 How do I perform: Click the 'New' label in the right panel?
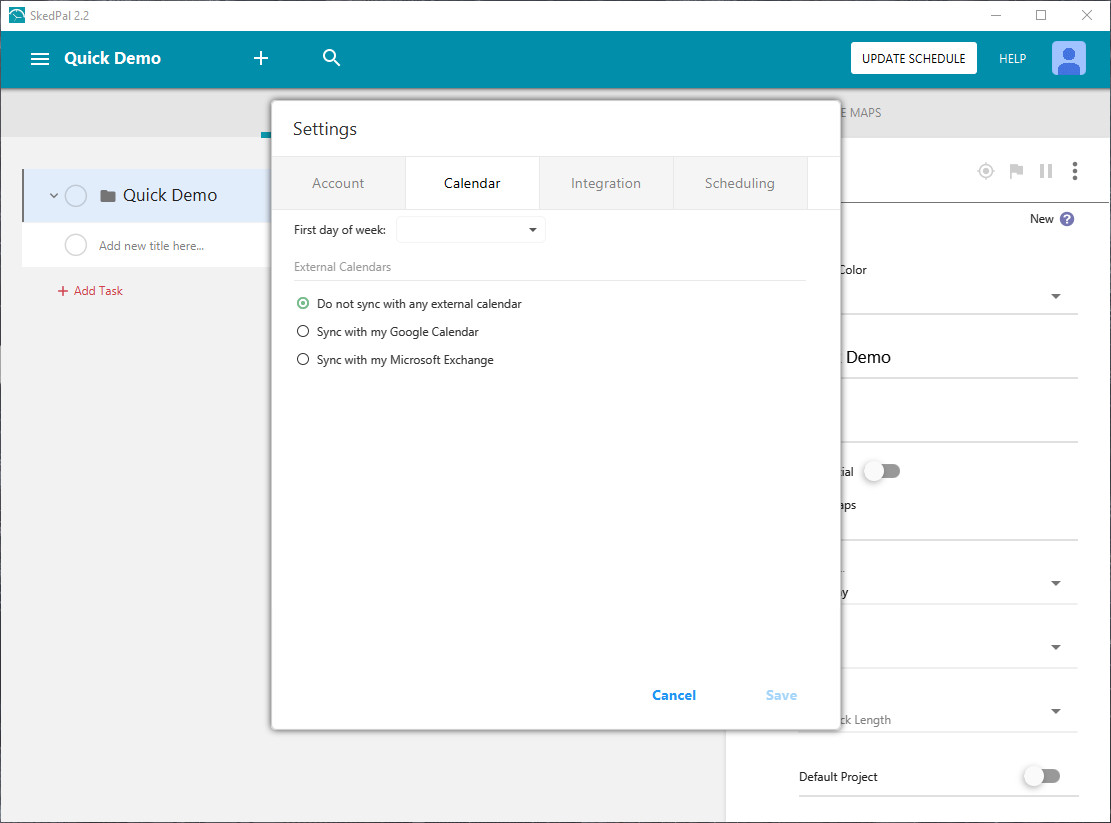point(1041,219)
